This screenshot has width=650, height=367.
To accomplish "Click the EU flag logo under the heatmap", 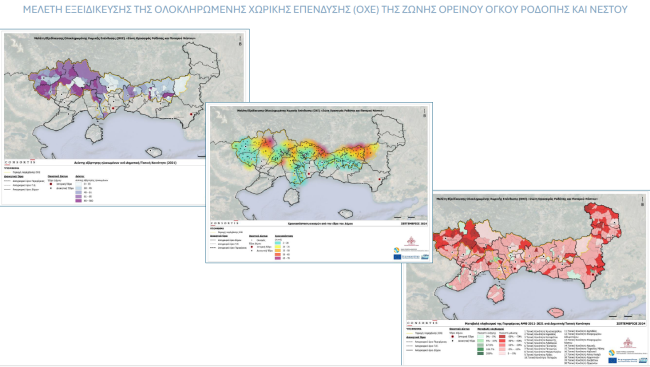I will click(x=397, y=257).
